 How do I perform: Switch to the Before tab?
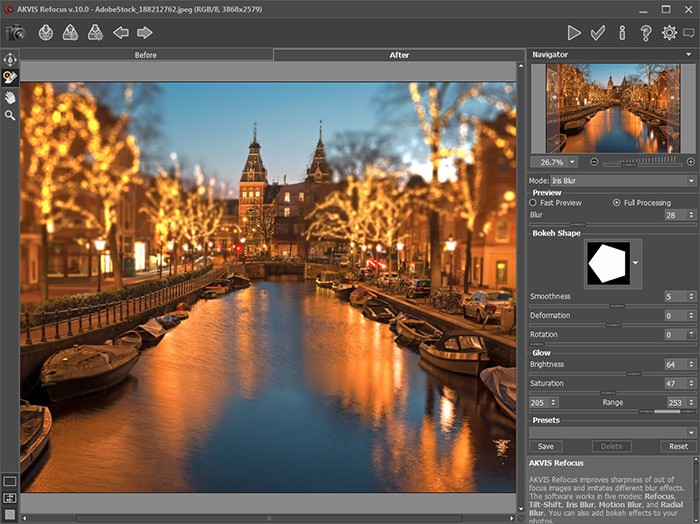click(146, 55)
